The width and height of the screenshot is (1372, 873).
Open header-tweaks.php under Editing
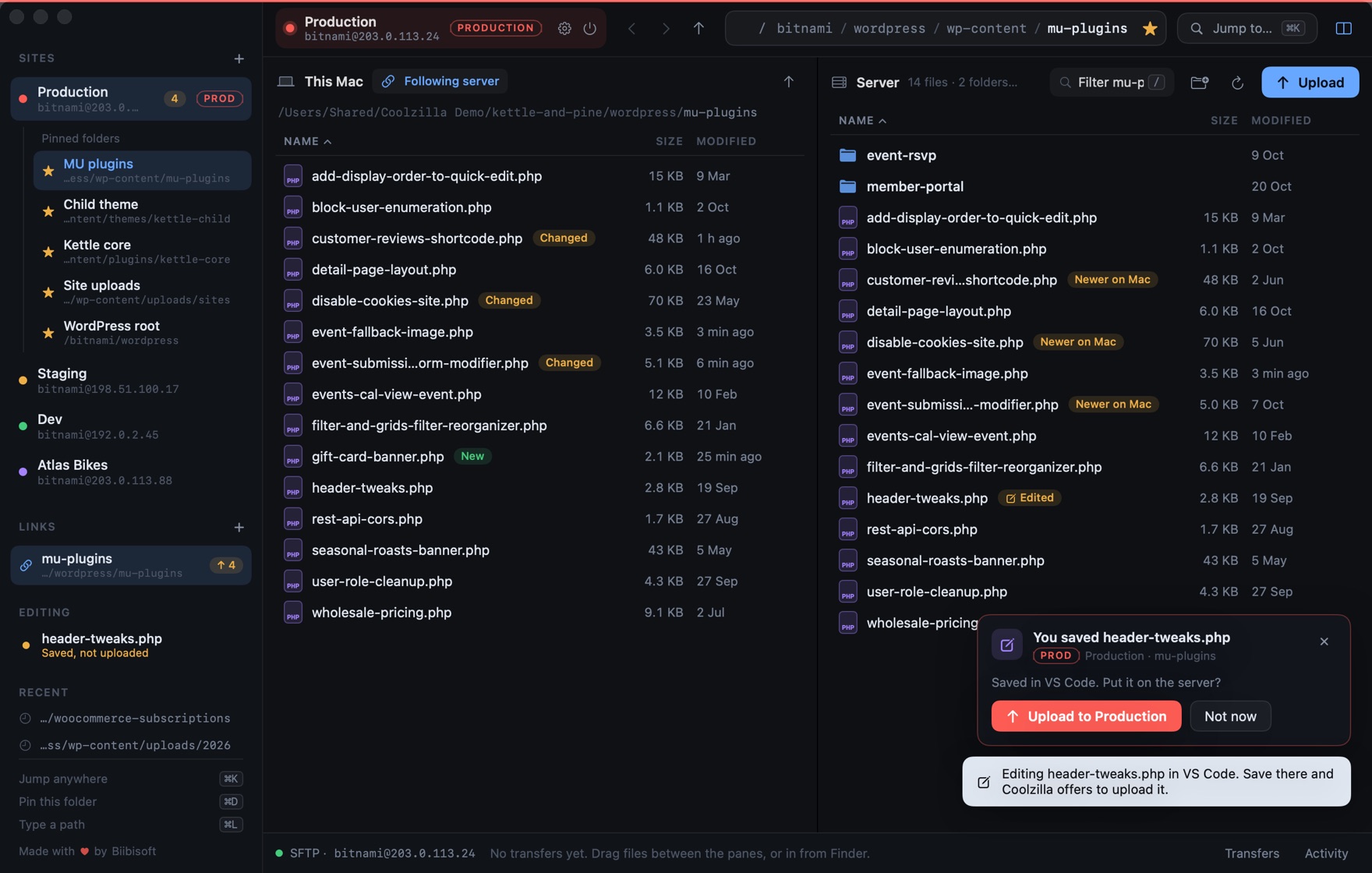click(x=131, y=645)
